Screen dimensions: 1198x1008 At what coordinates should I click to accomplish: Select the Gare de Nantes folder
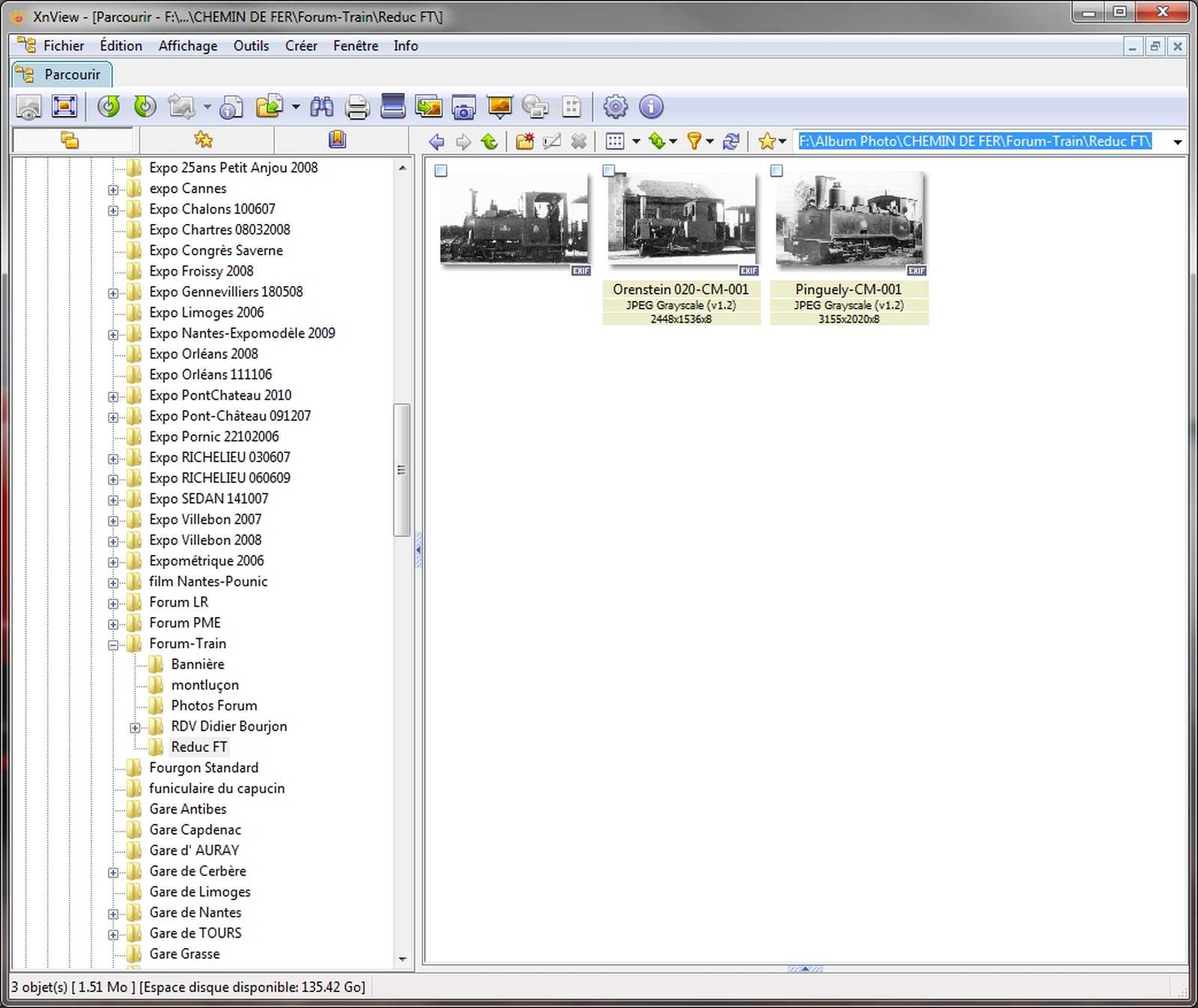click(195, 912)
